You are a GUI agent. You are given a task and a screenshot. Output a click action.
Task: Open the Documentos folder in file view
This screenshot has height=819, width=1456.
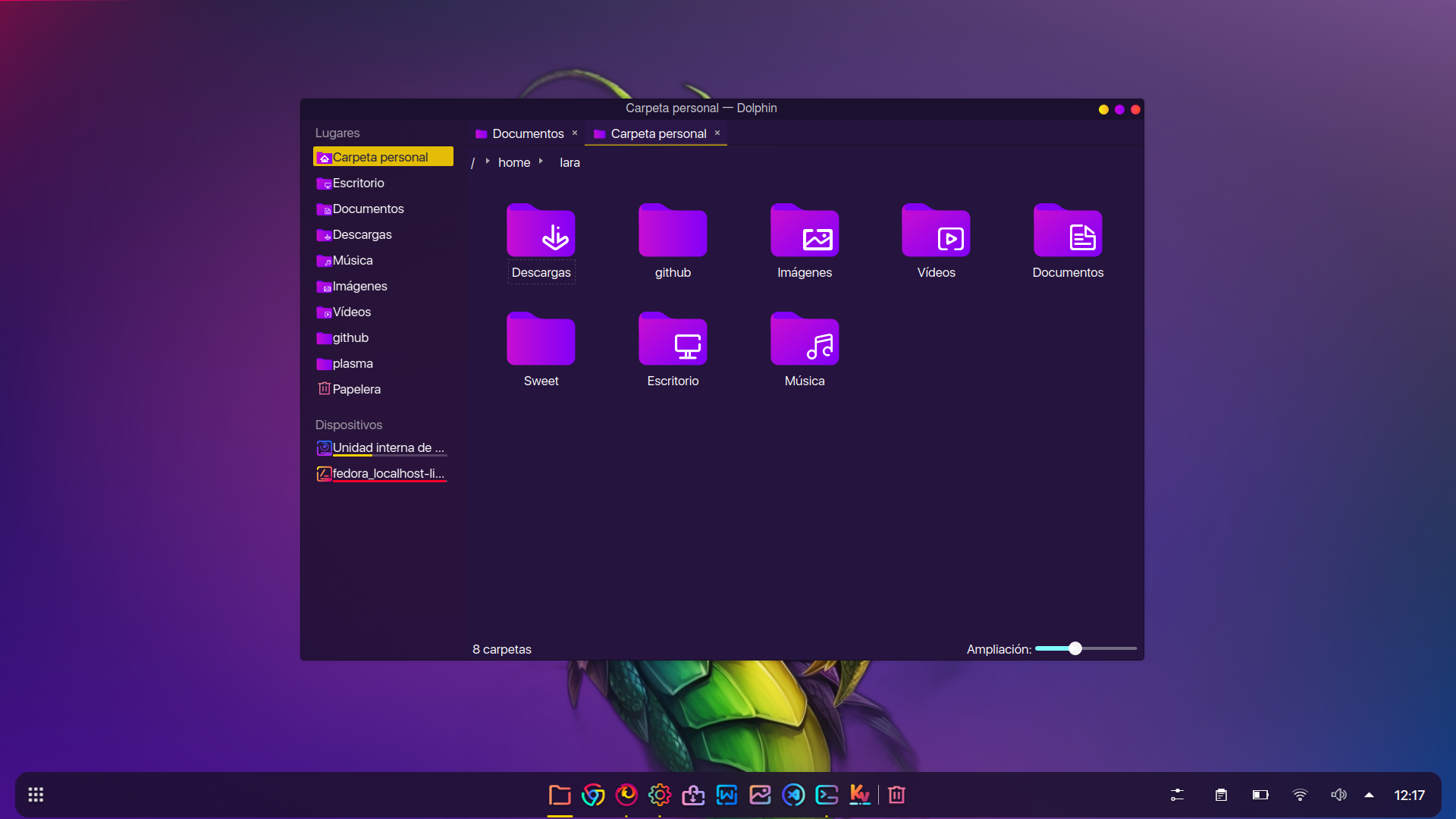pyautogui.click(x=1068, y=231)
